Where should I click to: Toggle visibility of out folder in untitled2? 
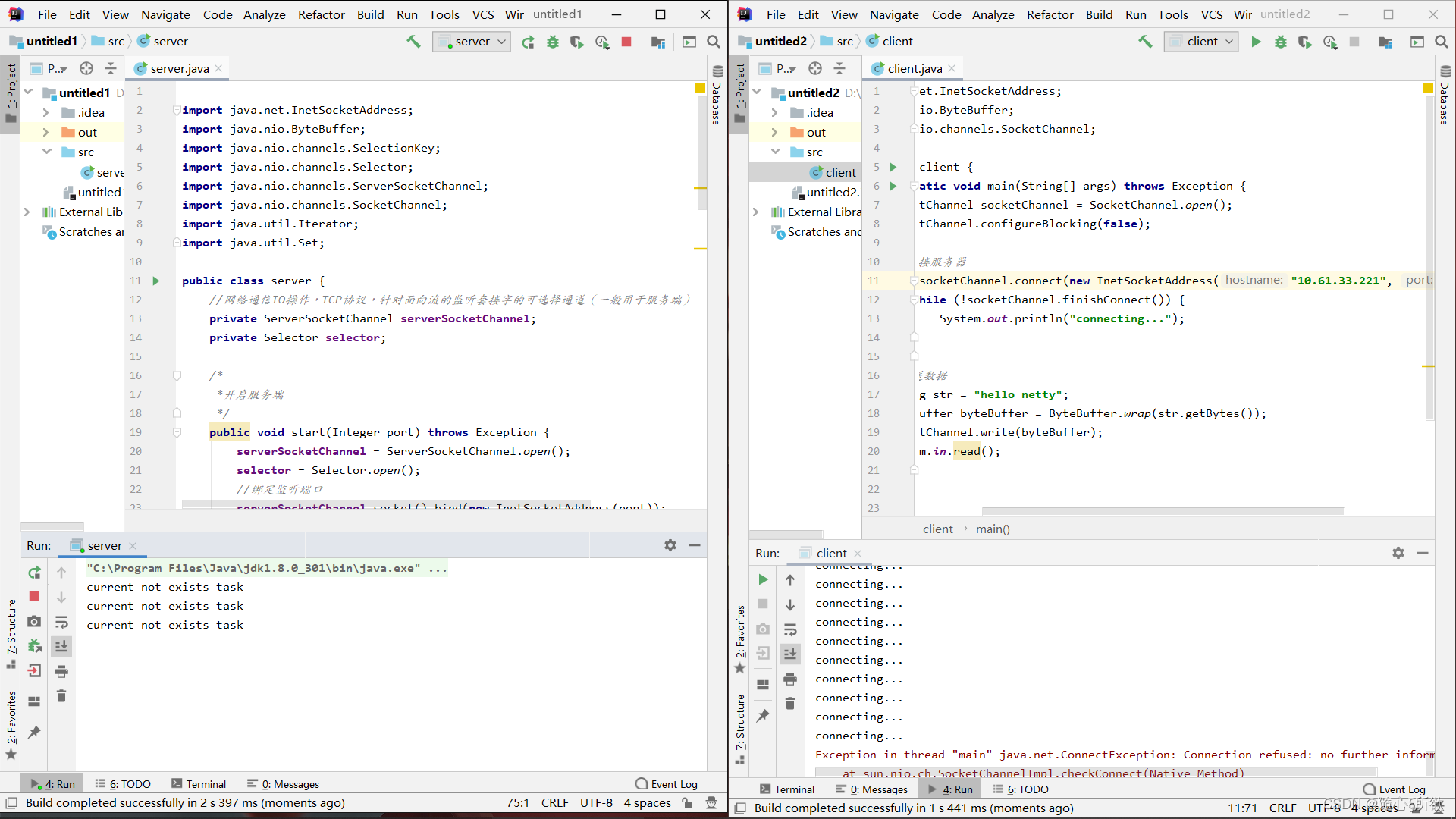pos(776,132)
